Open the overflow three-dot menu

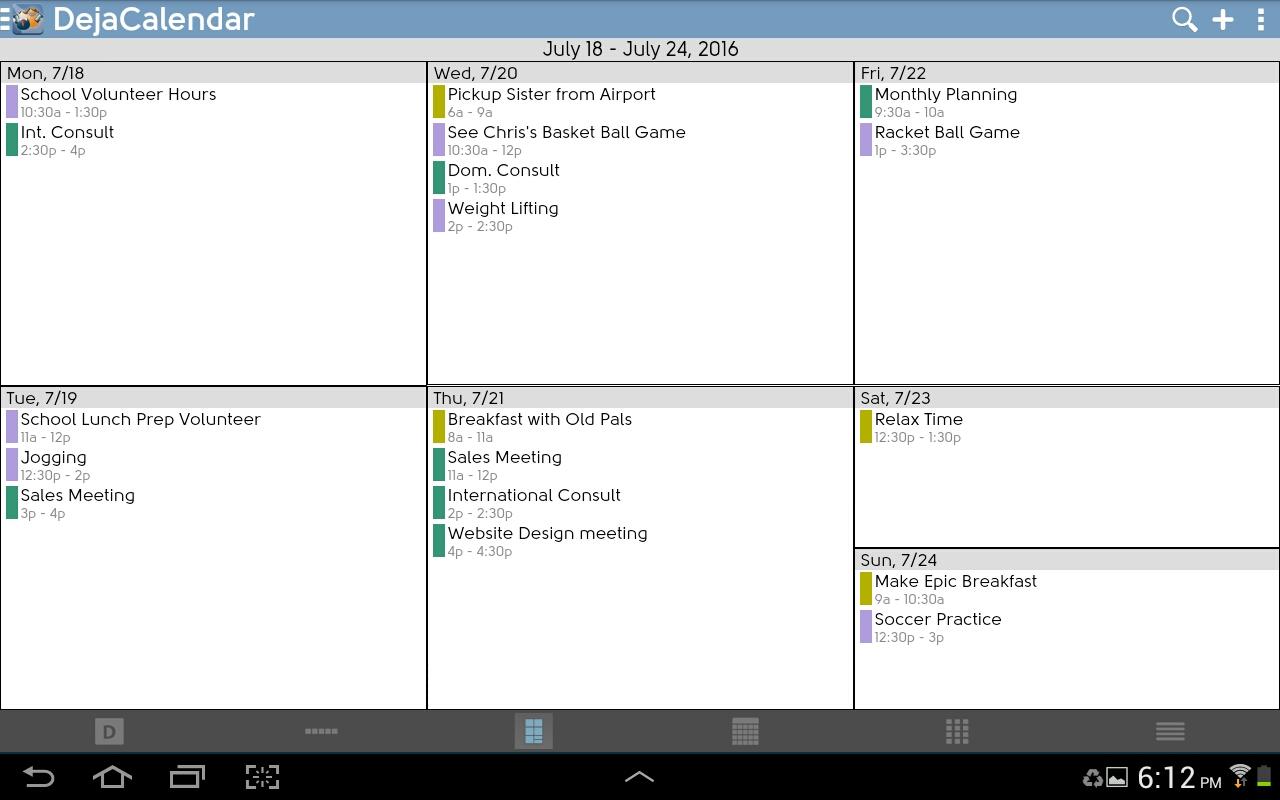point(1261,19)
